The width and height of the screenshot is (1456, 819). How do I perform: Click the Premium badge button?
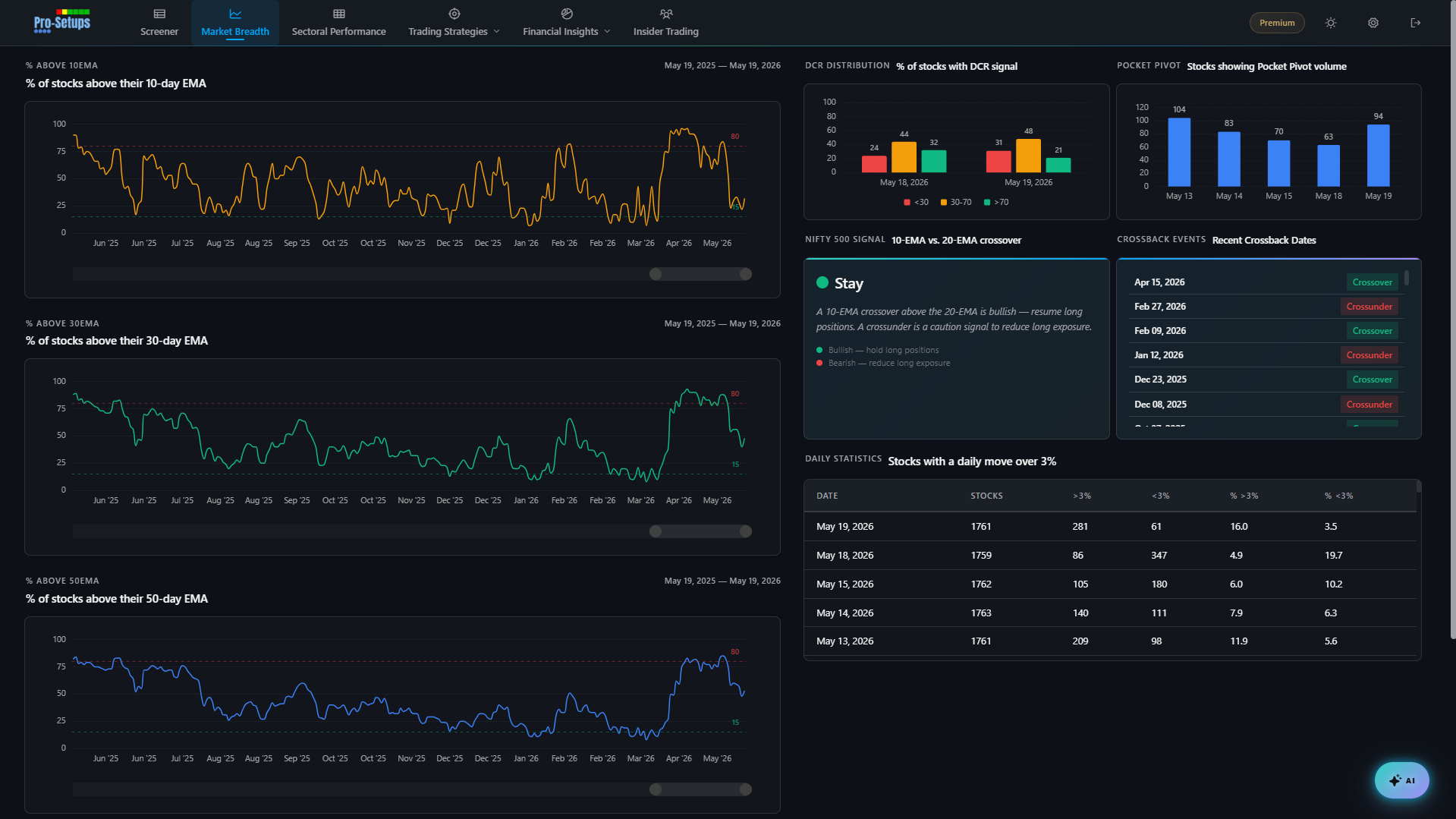[x=1277, y=23]
